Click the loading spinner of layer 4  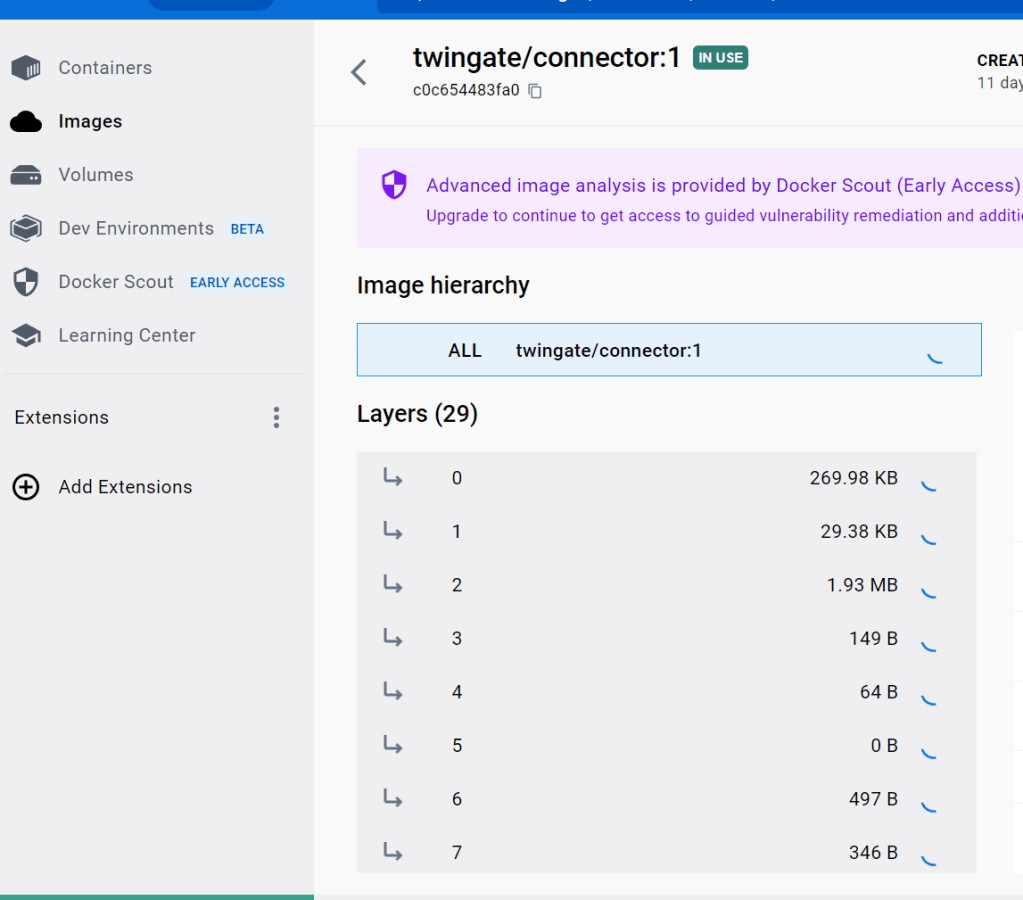point(928,700)
